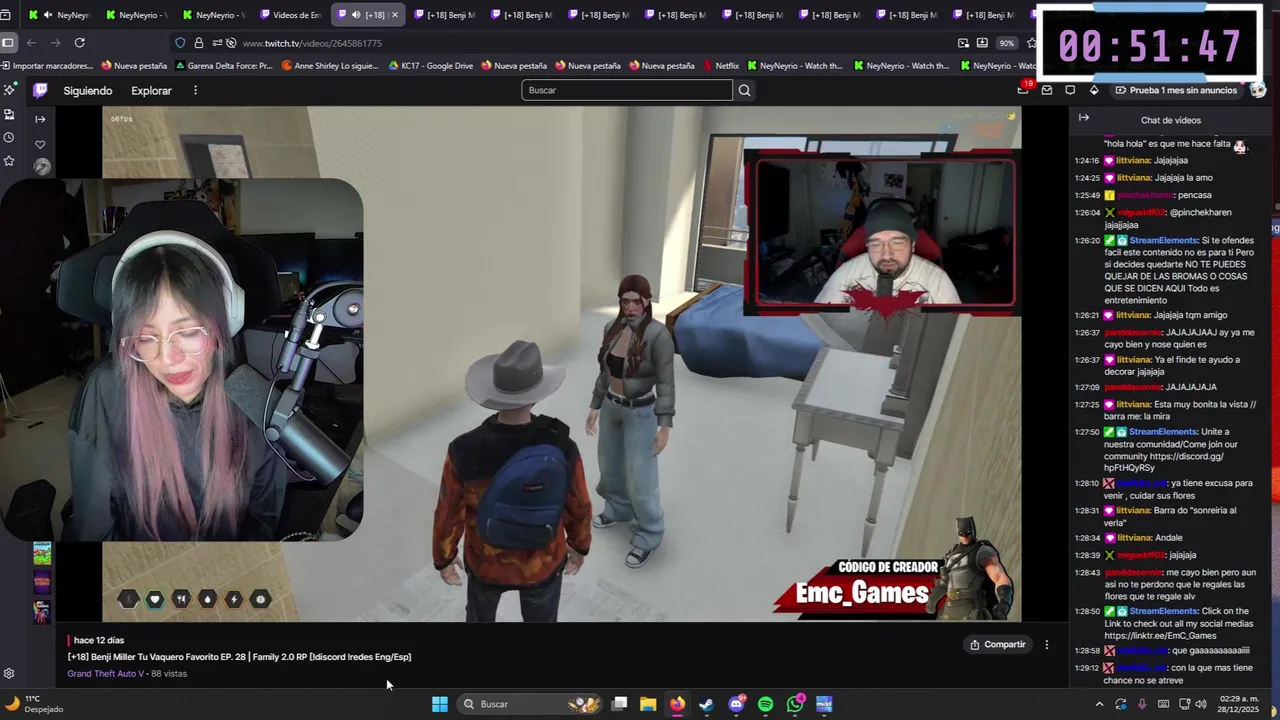Open the three-dot menu beside Explorar
The height and width of the screenshot is (720, 1280).
tap(195, 90)
